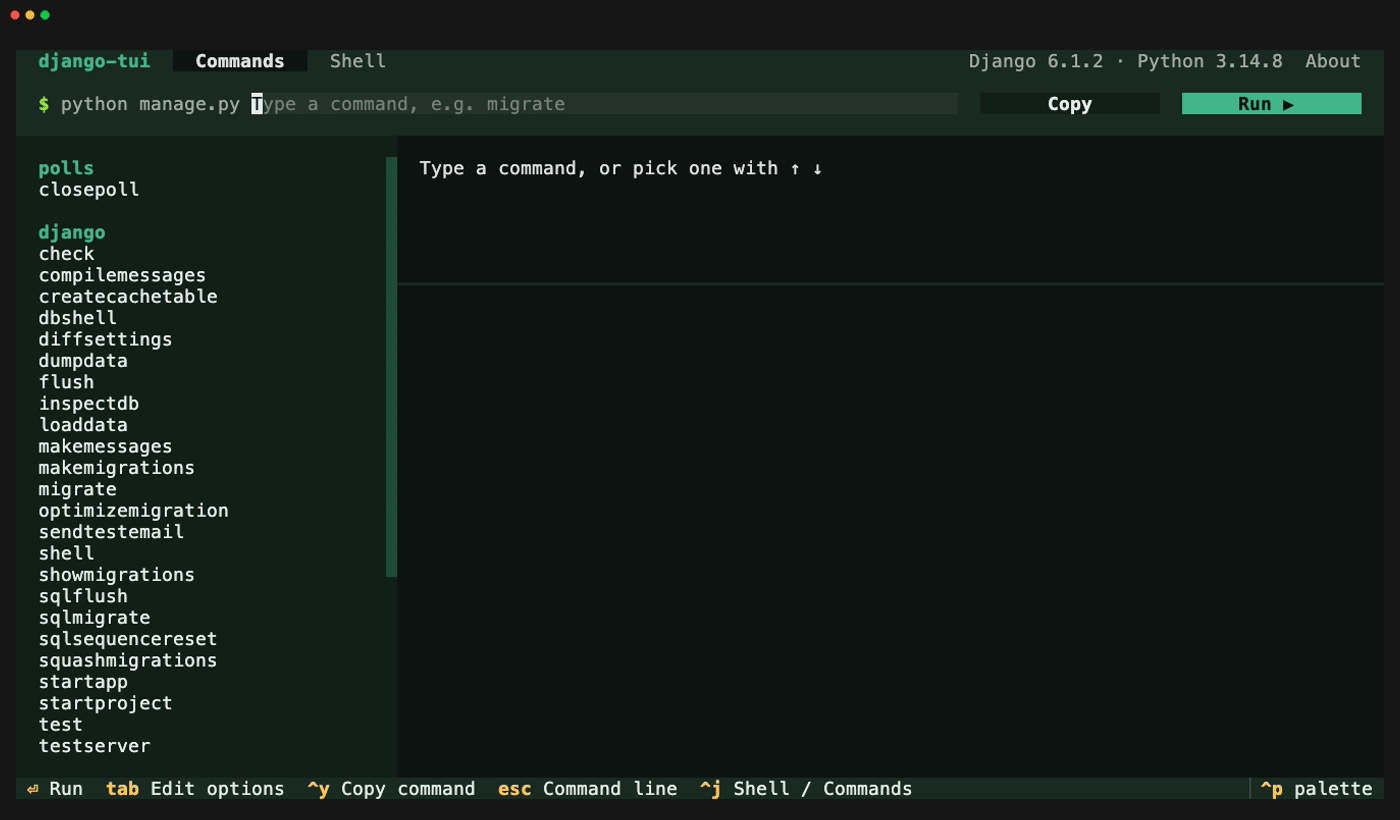Click the Shell / Commands footer shortcut
This screenshot has height=820, width=1400.
[x=806, y=789]
